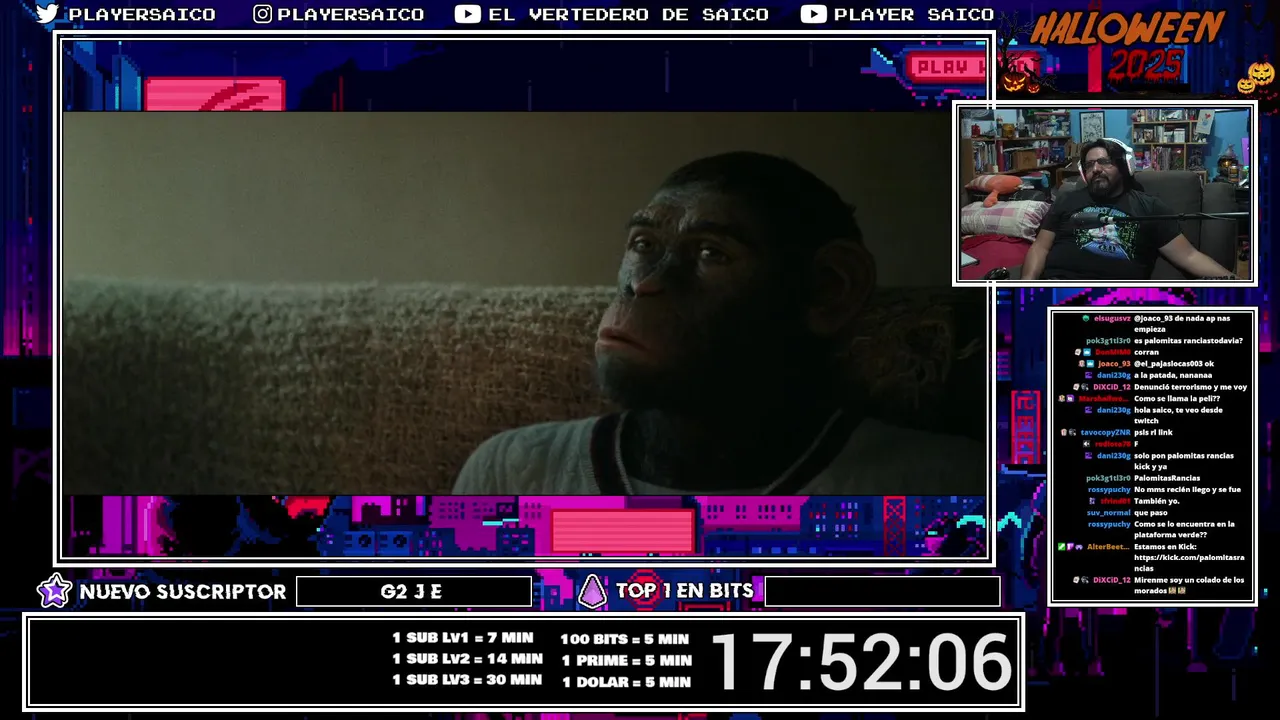This screenshot has height=720, width=1280.
Task: Click the TOP 1 EN BITS label
Action: pyautogui.click(x=685, y=591)
